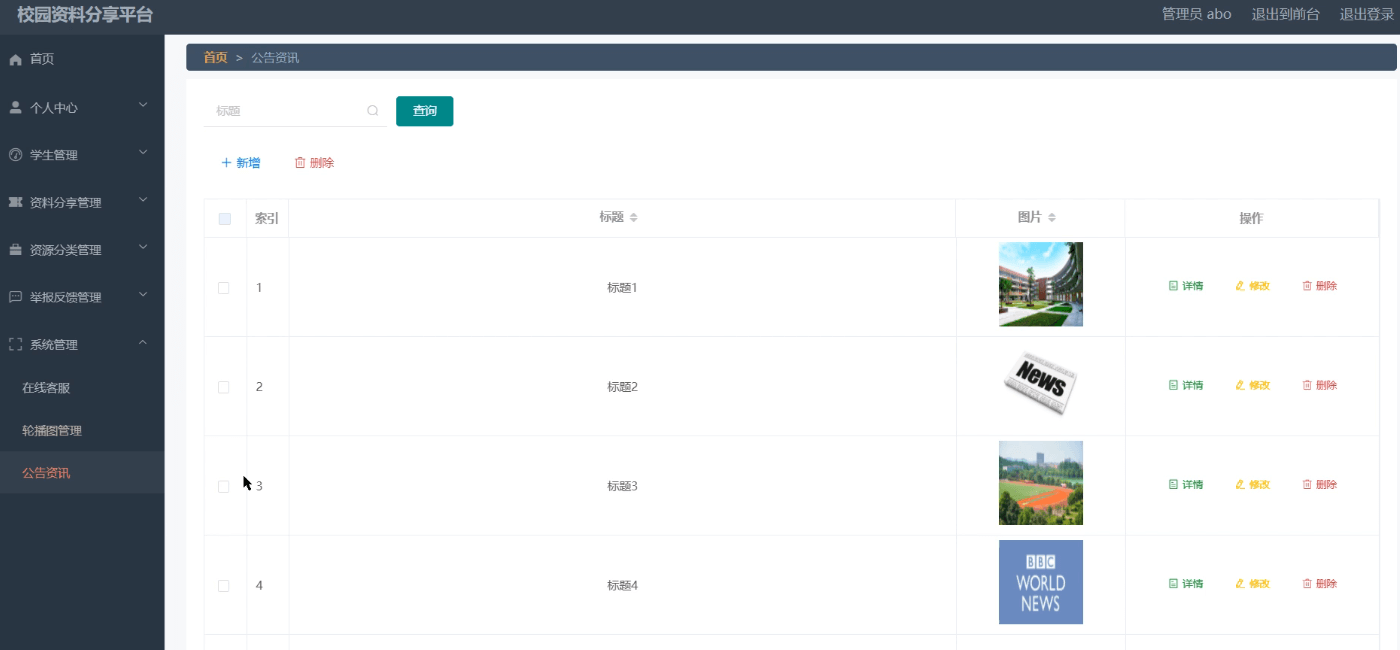Screen dimensions: 1400x650
Task: Click the plus icon to 新增 announcement
Action: coord(225,161)
